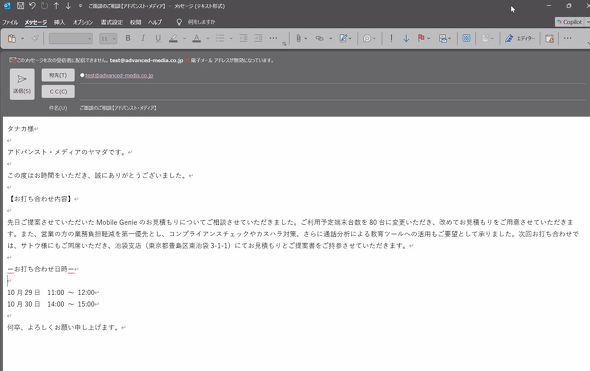Expand the font color palette arrow
590x371 pixels.
click(208, 38)
